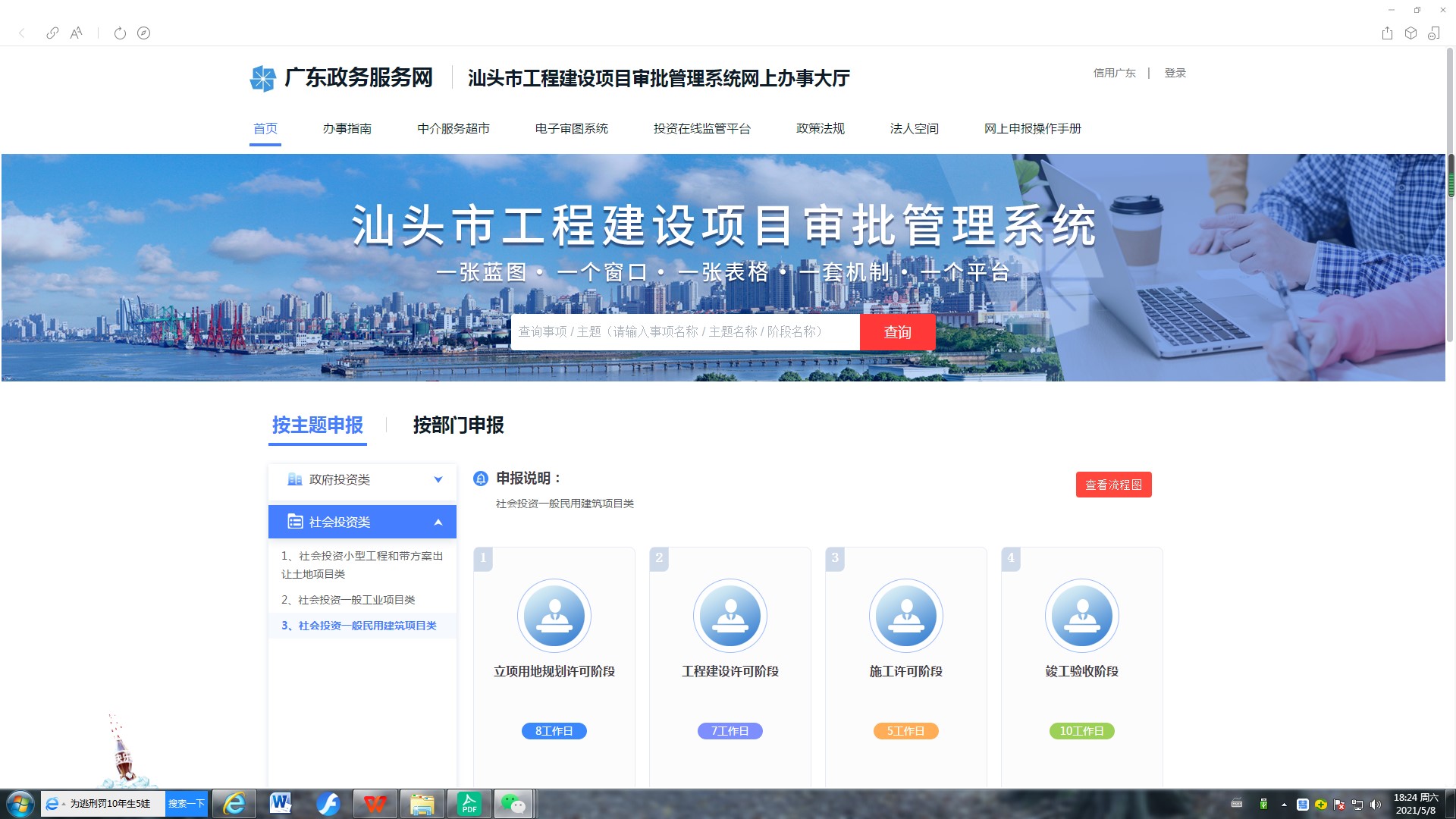The image size is (1456, 819).
Task: Click the font size AA icon
Action: coord(76,33)
